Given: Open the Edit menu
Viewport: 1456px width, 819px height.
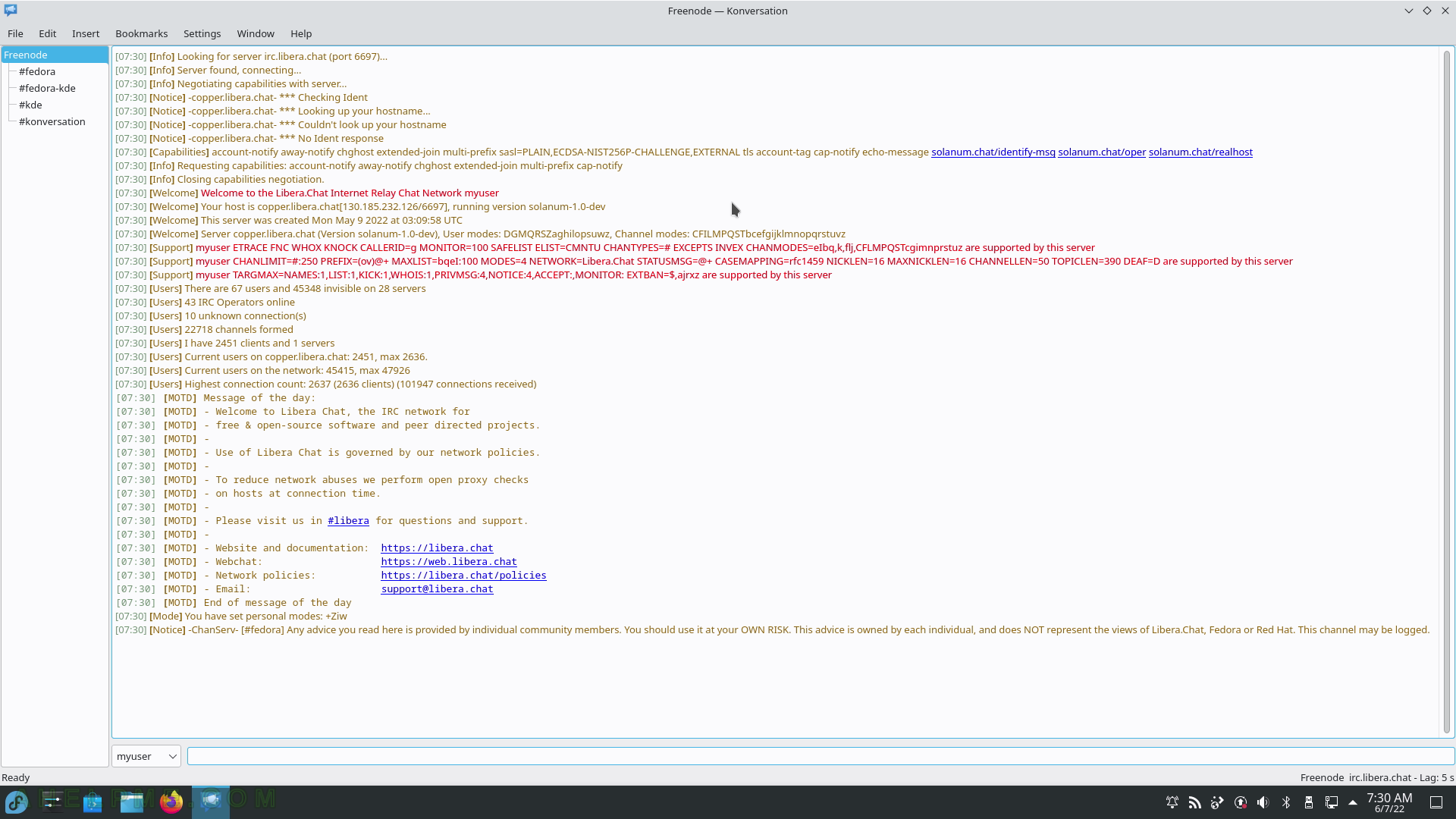Looking at the screenshot, I should coord(48,33).
